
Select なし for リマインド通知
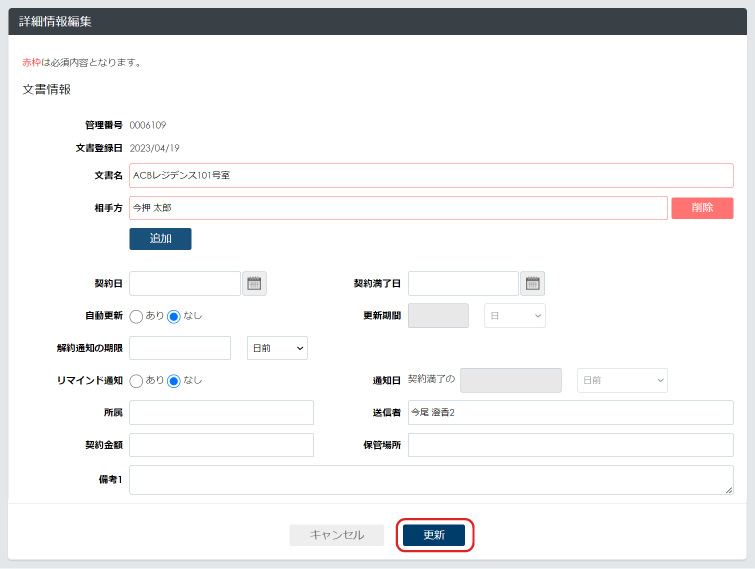(173, 380)
